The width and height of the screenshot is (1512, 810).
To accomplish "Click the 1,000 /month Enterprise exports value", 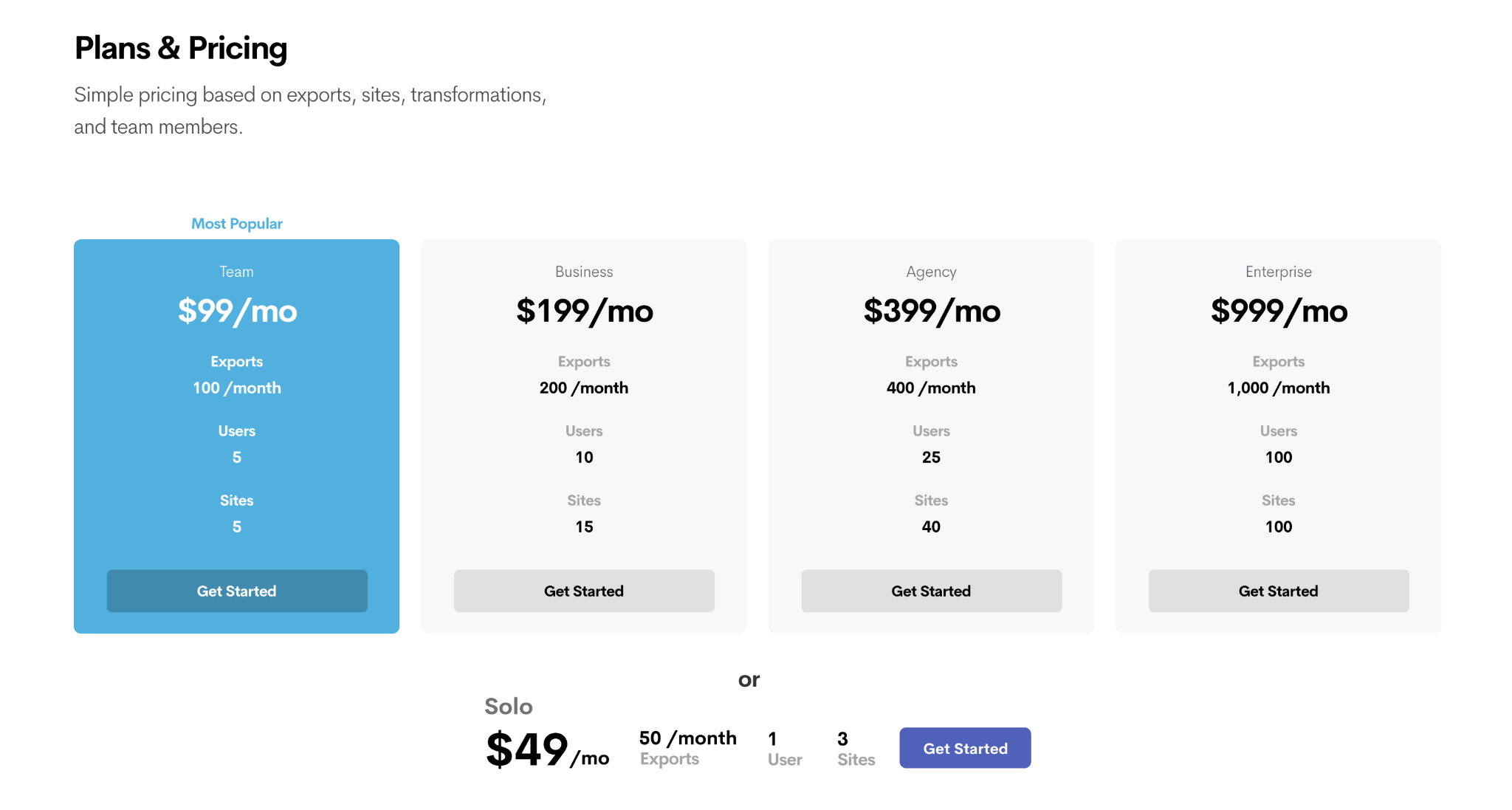I will [1278, 388].
